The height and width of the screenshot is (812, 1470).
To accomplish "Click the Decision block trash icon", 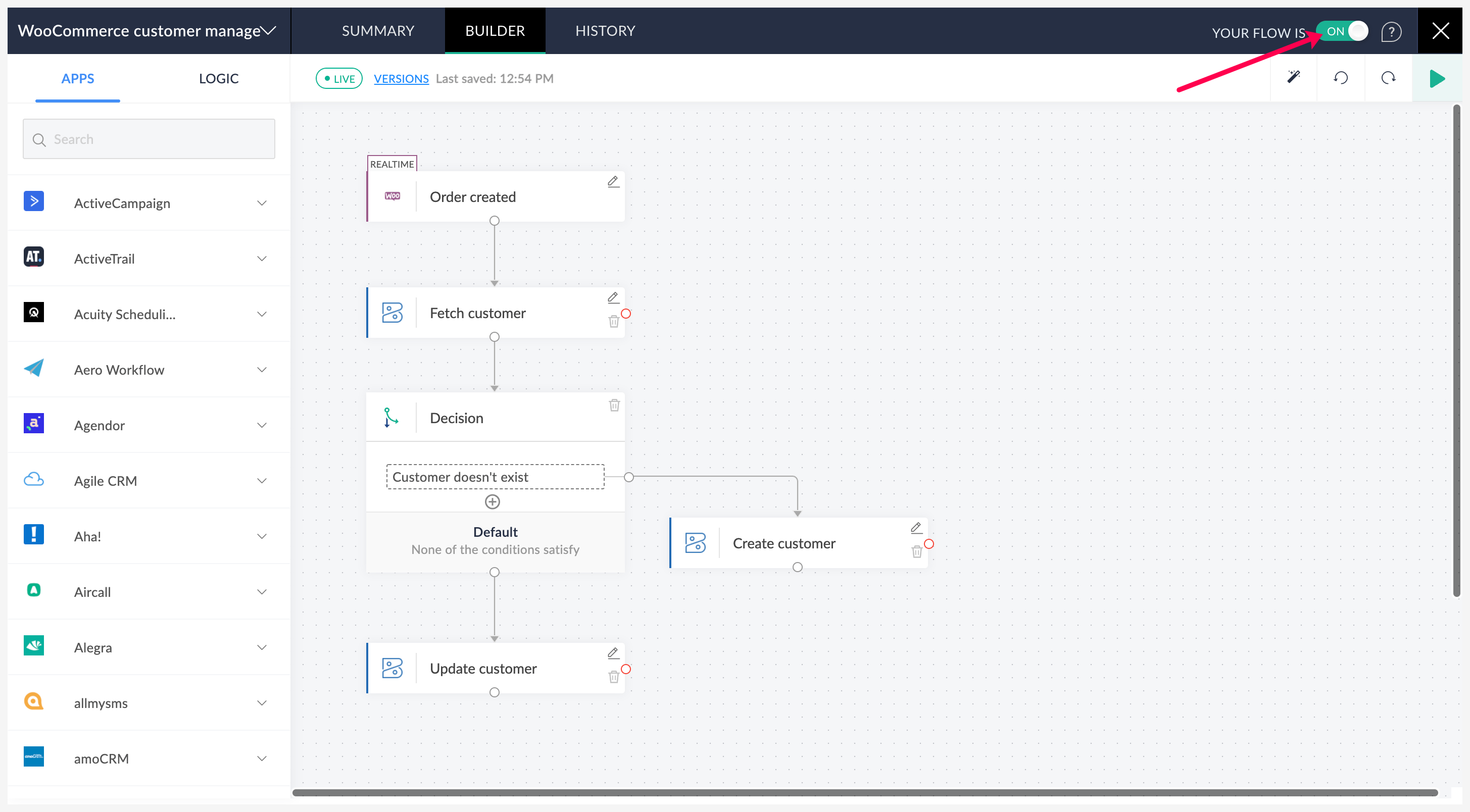I will click(x=614, y=405).
